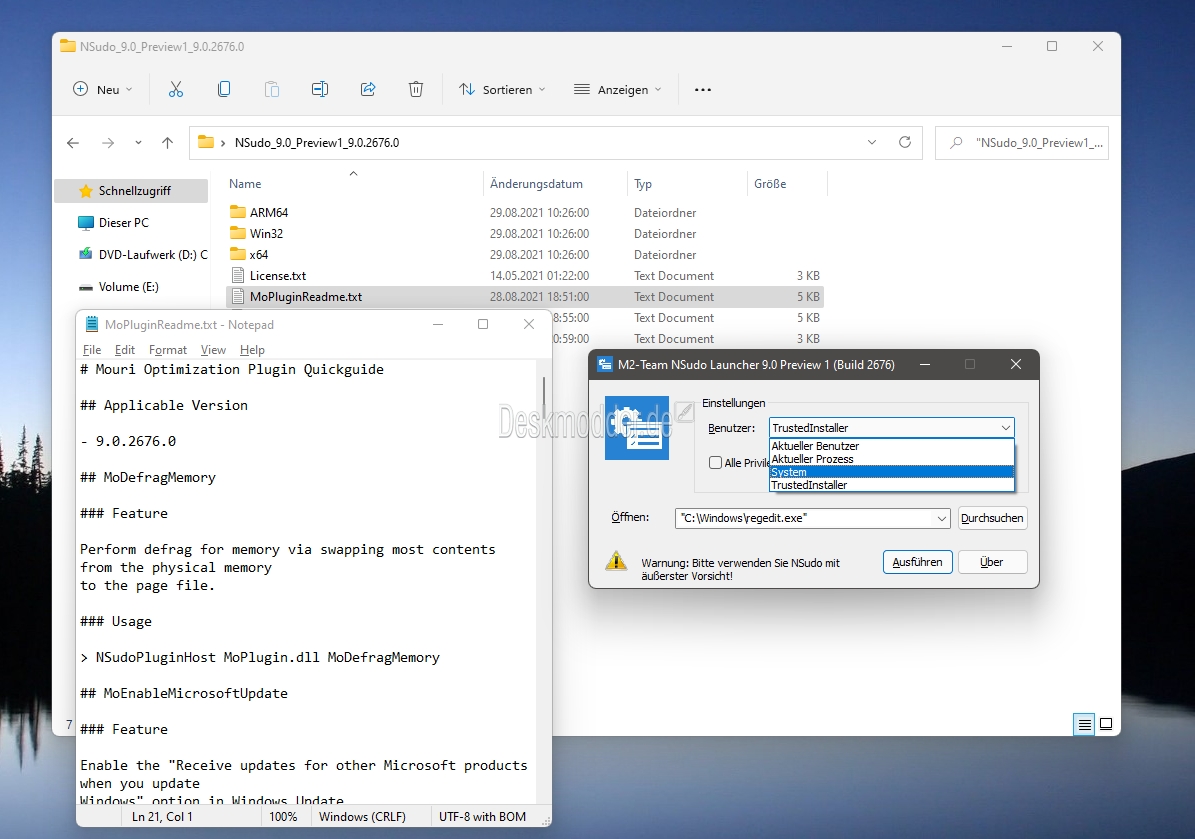This screenshot has height=839, width=1195.
Task: Click the Cut scissors icon in Explorer toolbar
Action: coord(176,89)
